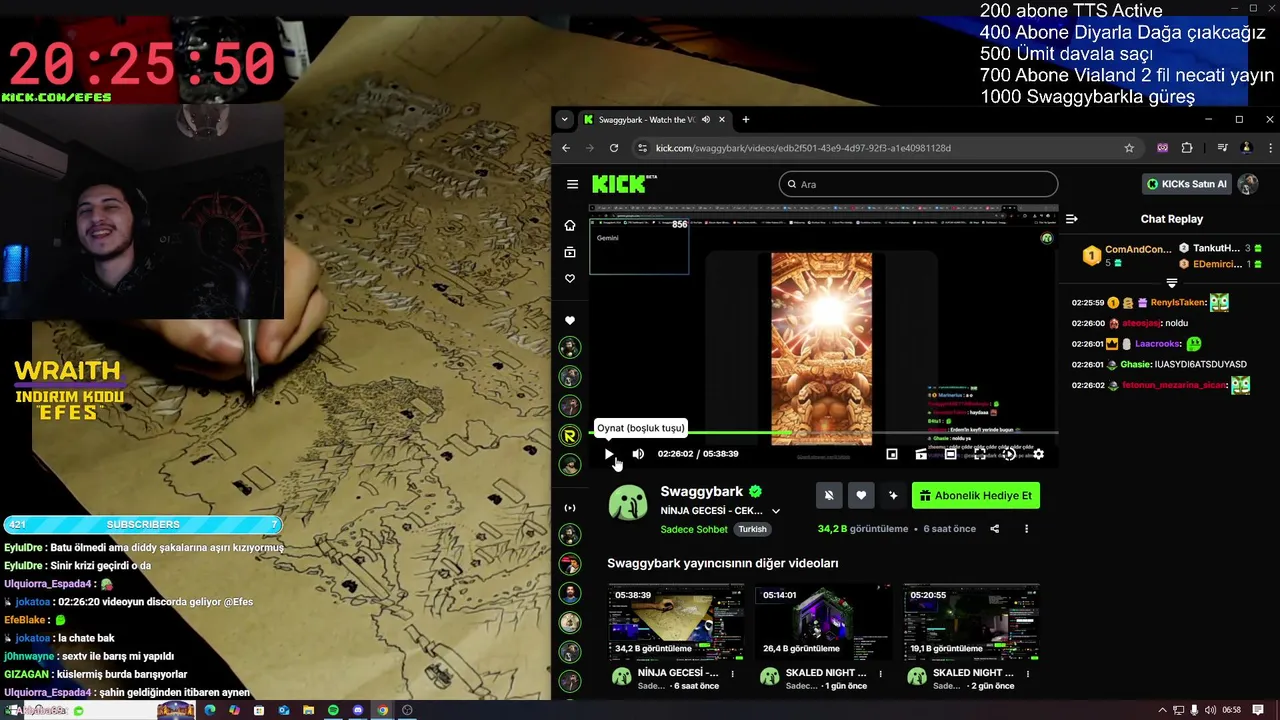The height and width of the screenshot is (720, 1280).
Task: Click the Turkish language tag
Action: tap(753, 529)
